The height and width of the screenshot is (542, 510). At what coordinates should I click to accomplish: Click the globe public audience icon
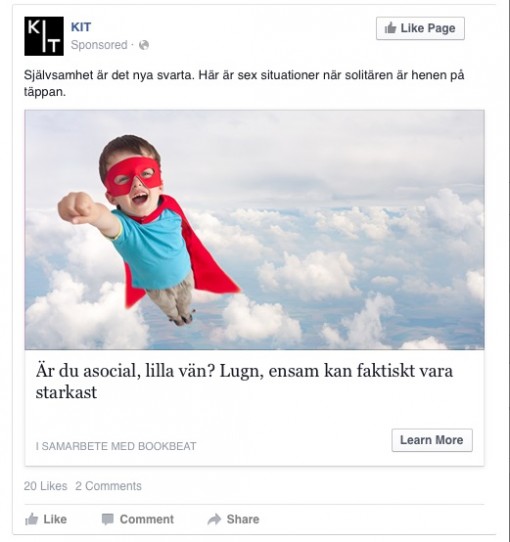click(x=144, y=45)
